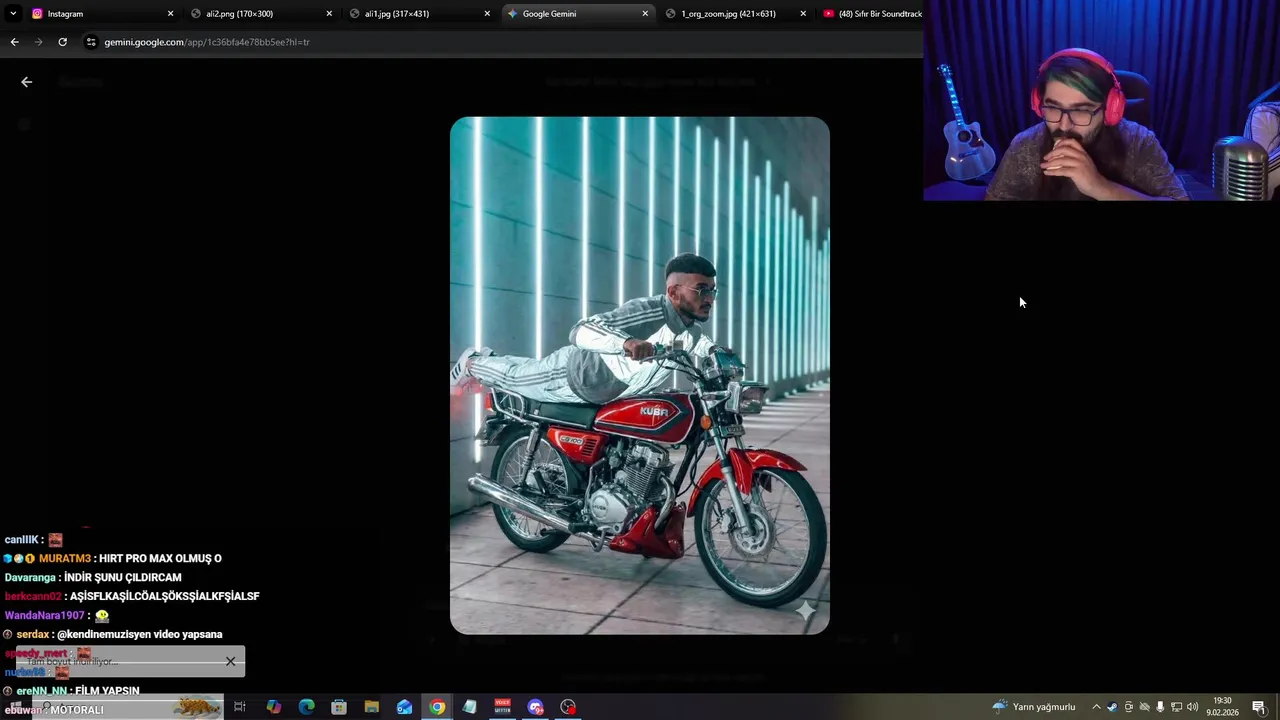The height and width of the screenshot is (720, 1280).
Task: Switch to the Sıfır Bir Soundtrack YouTube tab
Action: [x=870, y=14]
